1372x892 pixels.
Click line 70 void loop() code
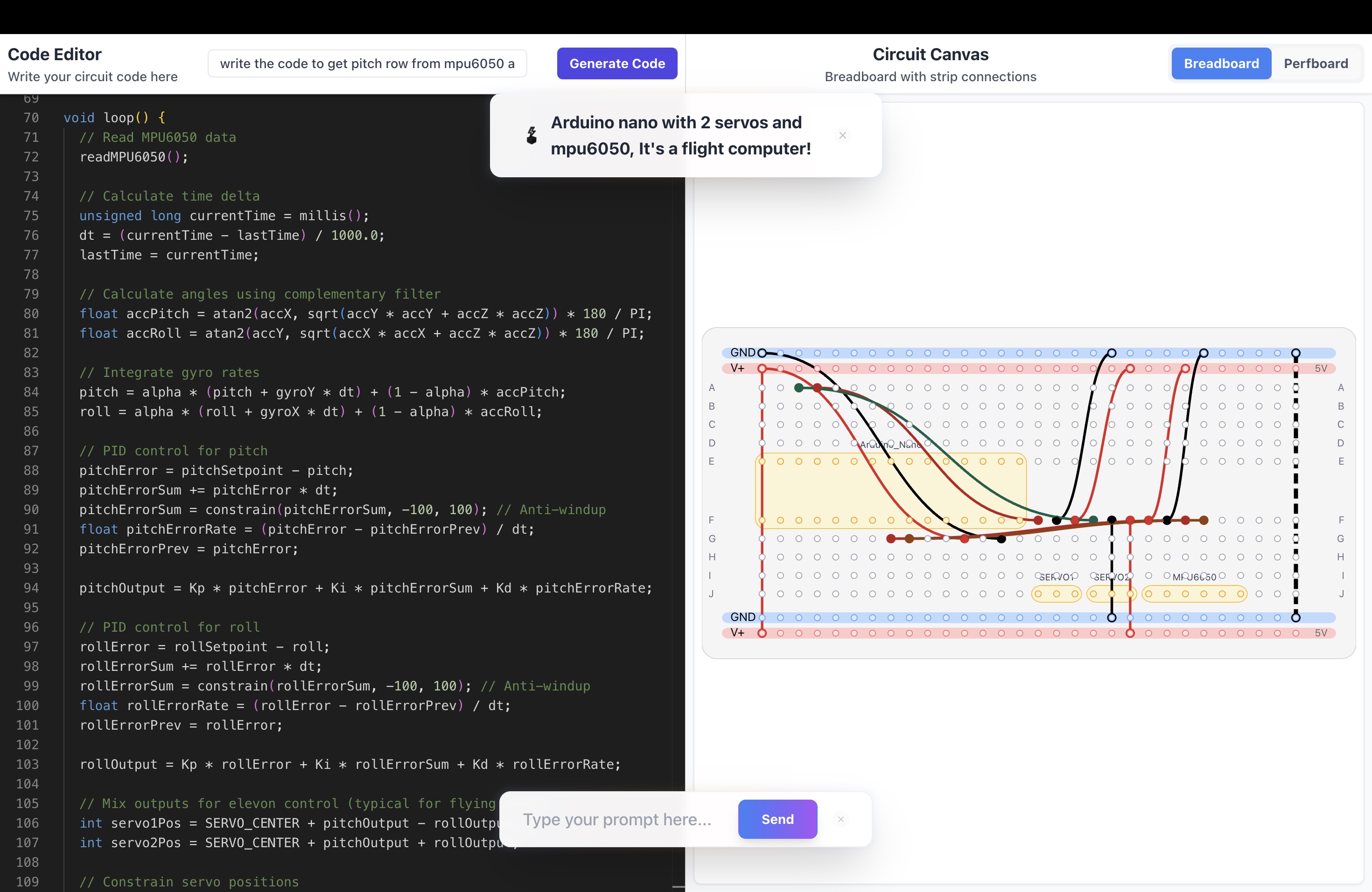point(114,118)
